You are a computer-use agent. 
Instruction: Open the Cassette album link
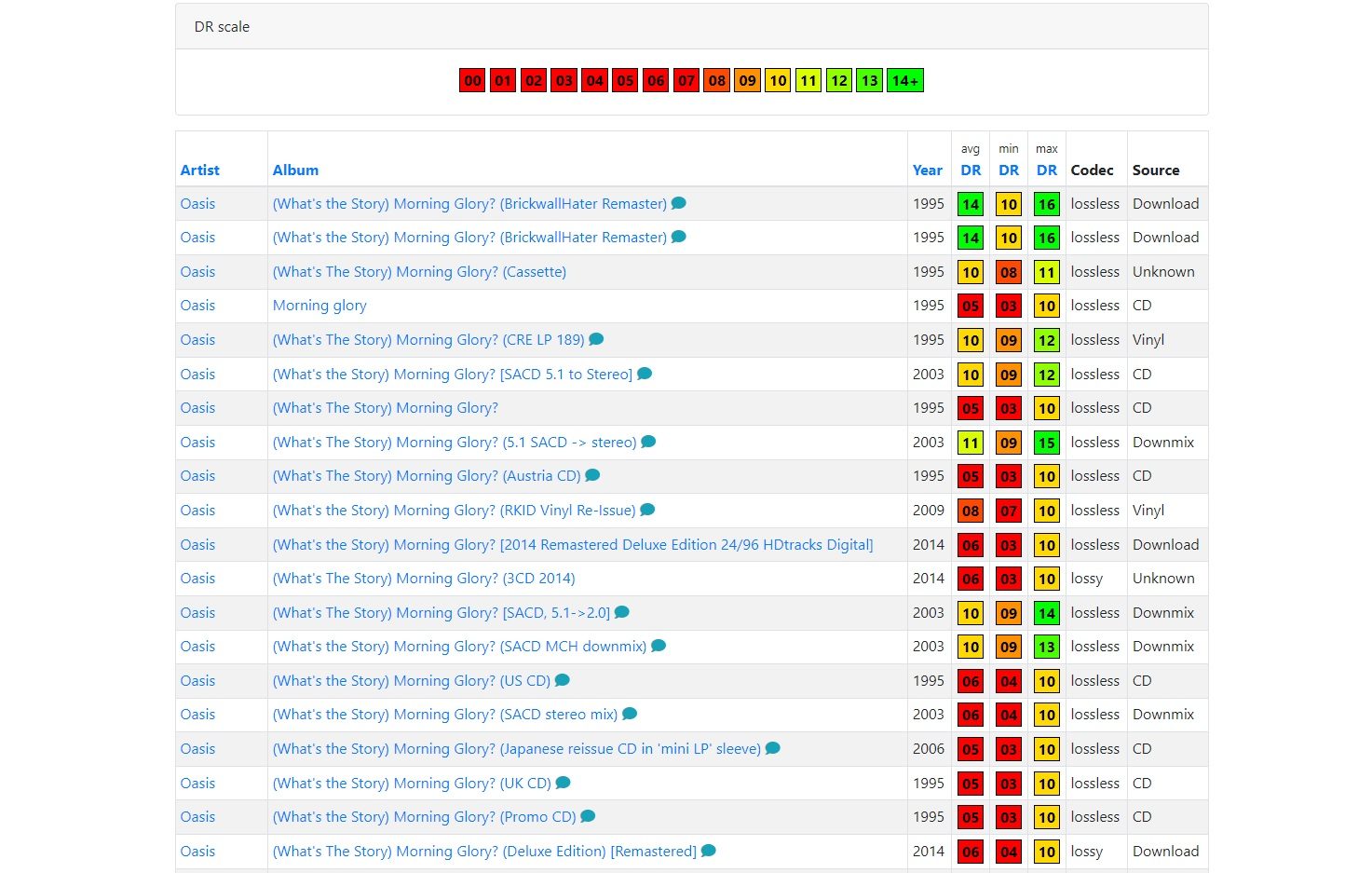coord(419,271)
